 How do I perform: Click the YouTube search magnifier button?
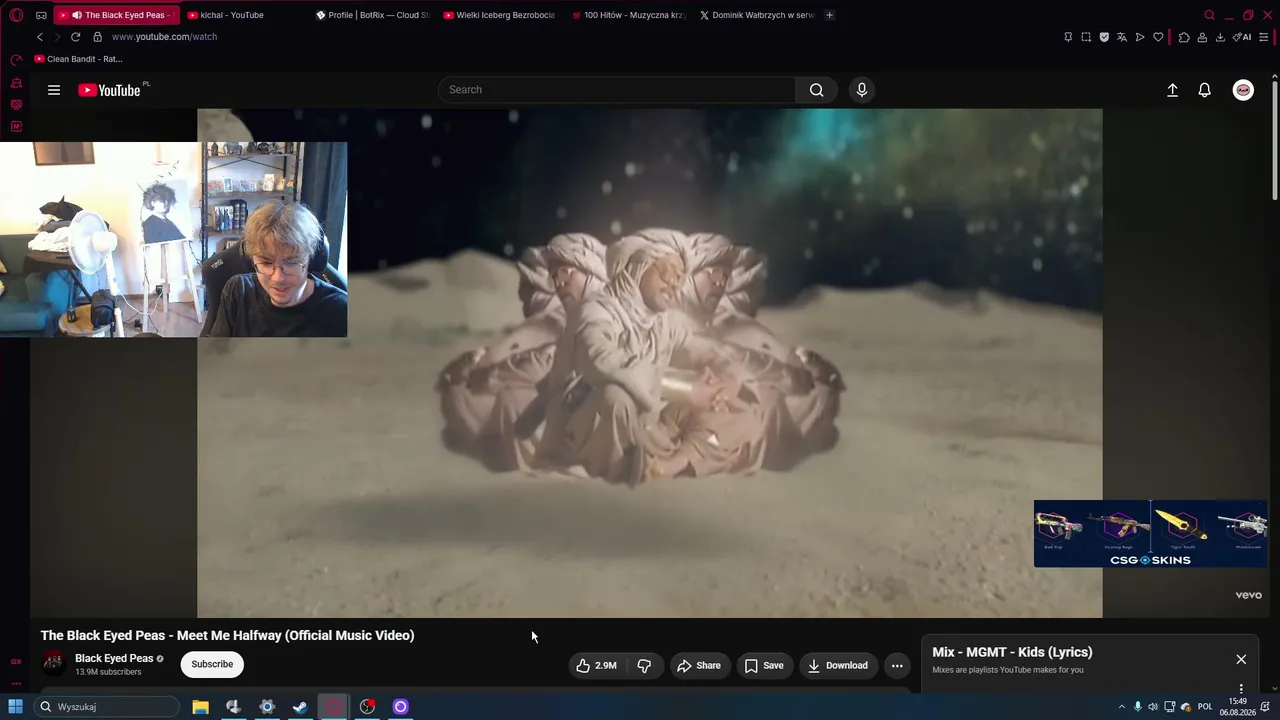click(x=817, y=90)
